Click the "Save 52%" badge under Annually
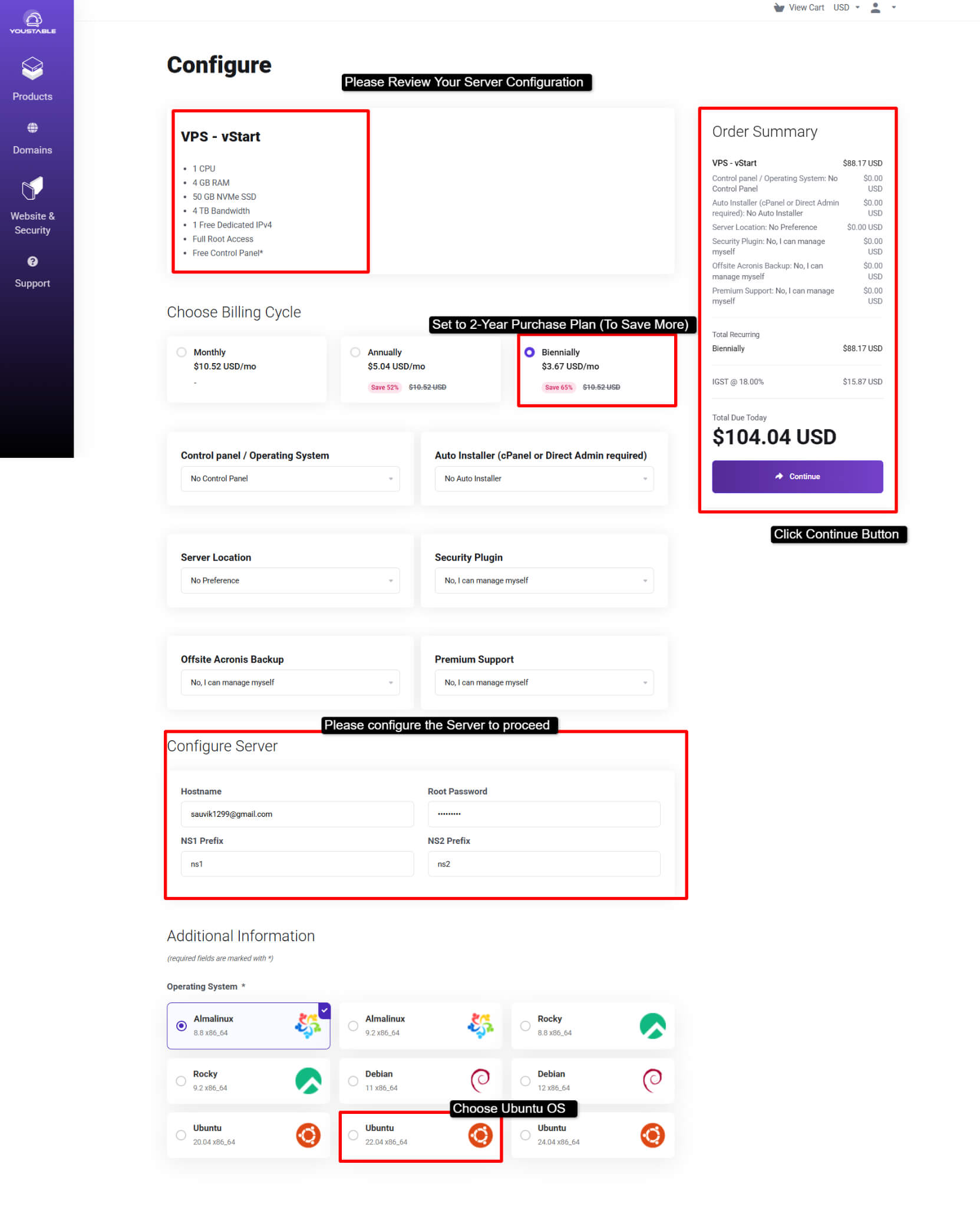The image size is (980, 1207). tap(385, 387)
